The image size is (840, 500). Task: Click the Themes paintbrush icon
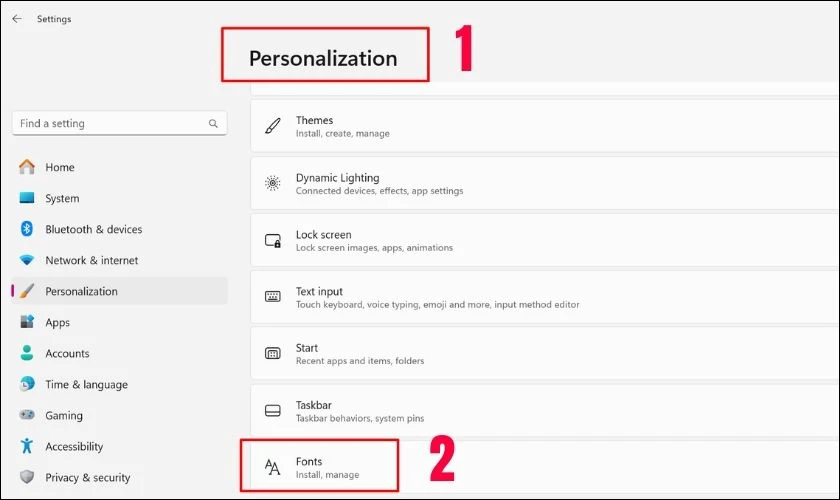coord(273,126)
